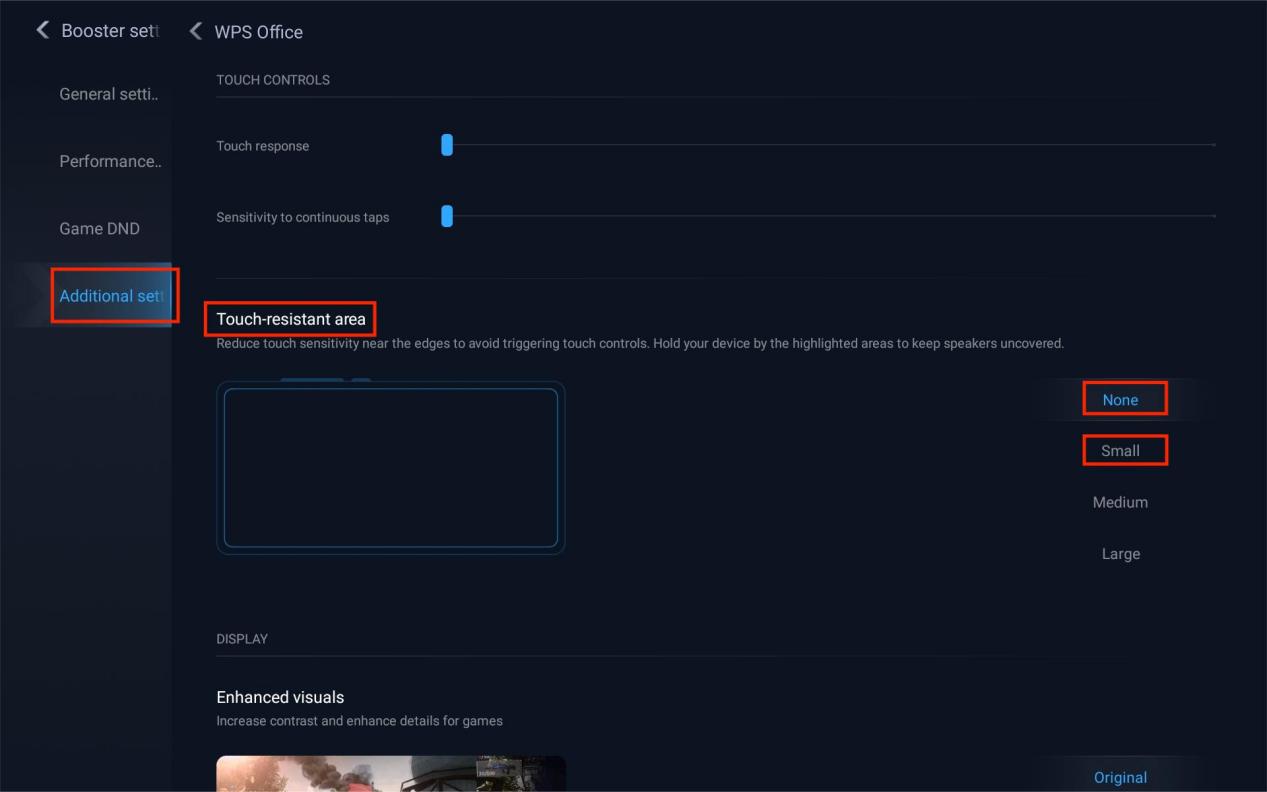Click the Sensitivity to continuous taps slider handle
1267x792 pixels.
447,216
